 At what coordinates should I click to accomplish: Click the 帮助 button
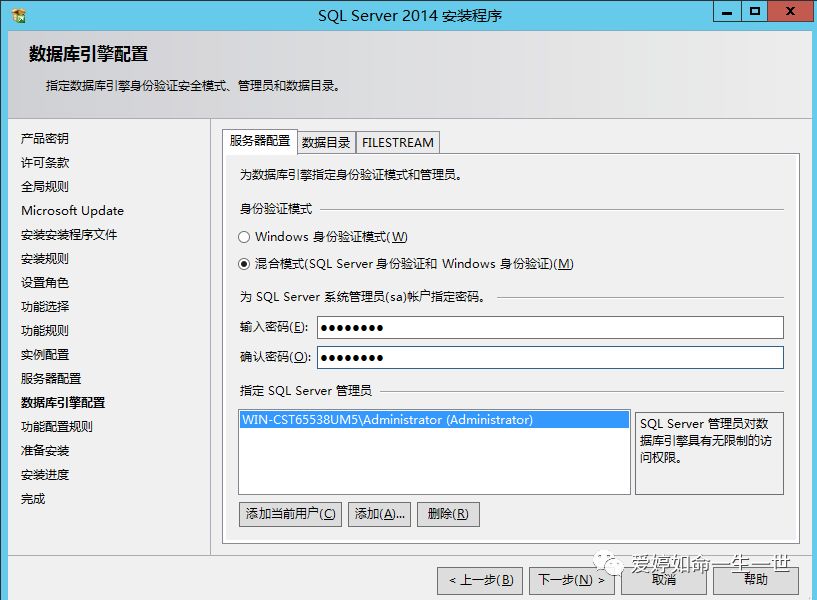pos(756,580)
